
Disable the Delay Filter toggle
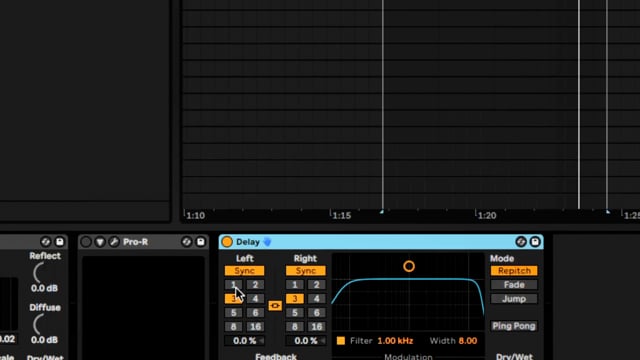click(x=341, y=341)
